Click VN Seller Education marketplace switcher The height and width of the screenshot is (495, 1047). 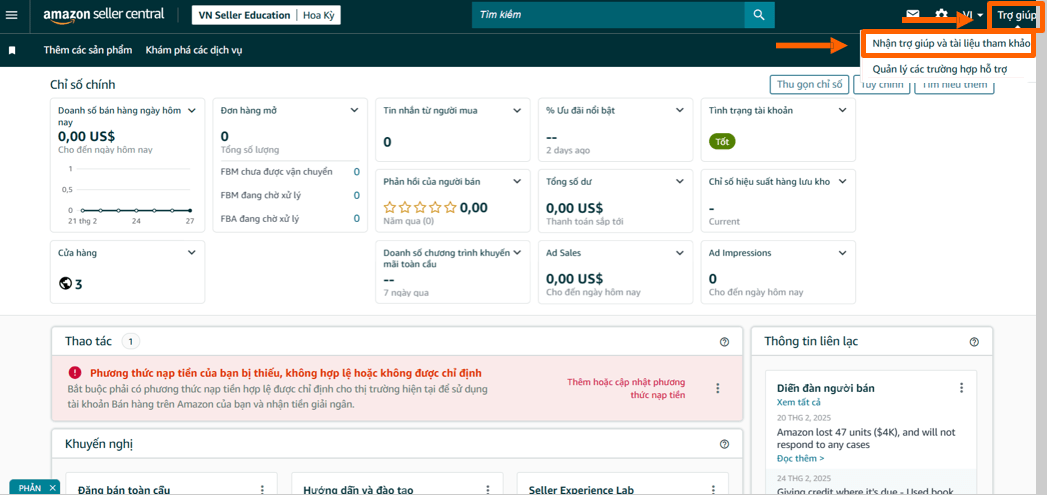coord(266,15)
